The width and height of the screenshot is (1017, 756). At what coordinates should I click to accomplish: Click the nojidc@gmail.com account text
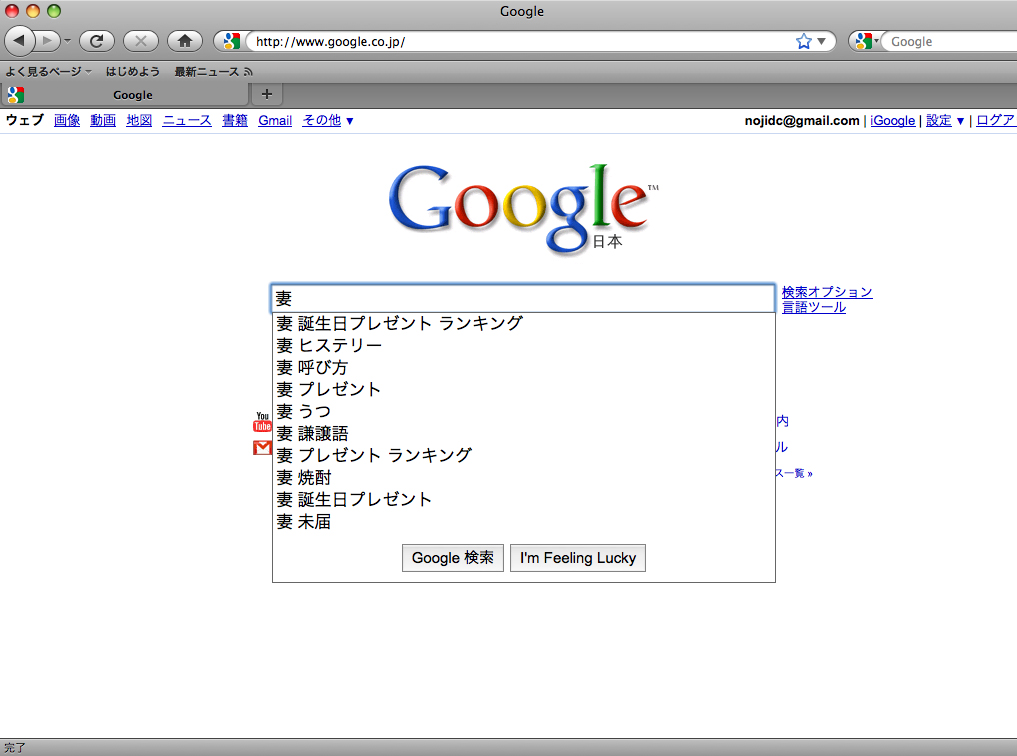coord(802,121)
